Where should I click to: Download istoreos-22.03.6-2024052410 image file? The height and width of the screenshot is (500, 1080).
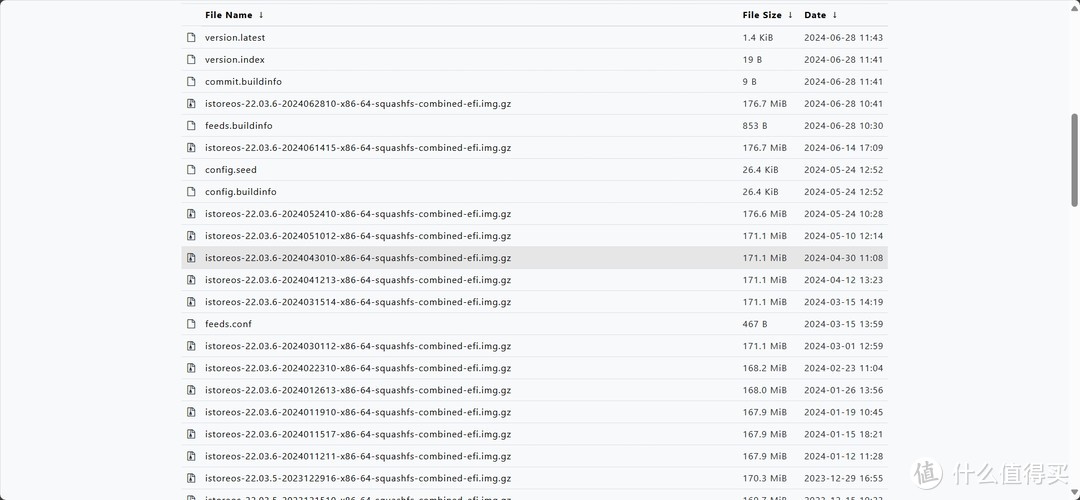(357, 214)
